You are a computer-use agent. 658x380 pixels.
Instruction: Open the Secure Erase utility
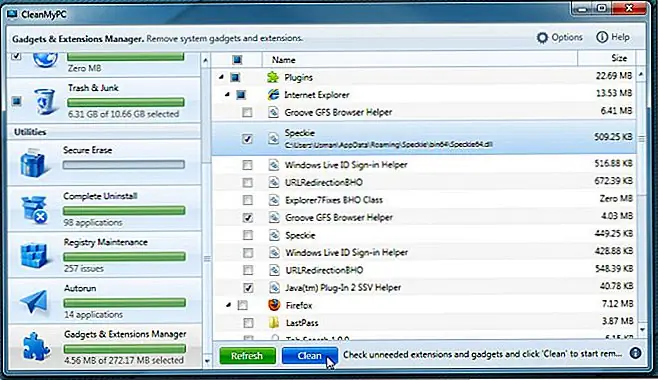104,163
